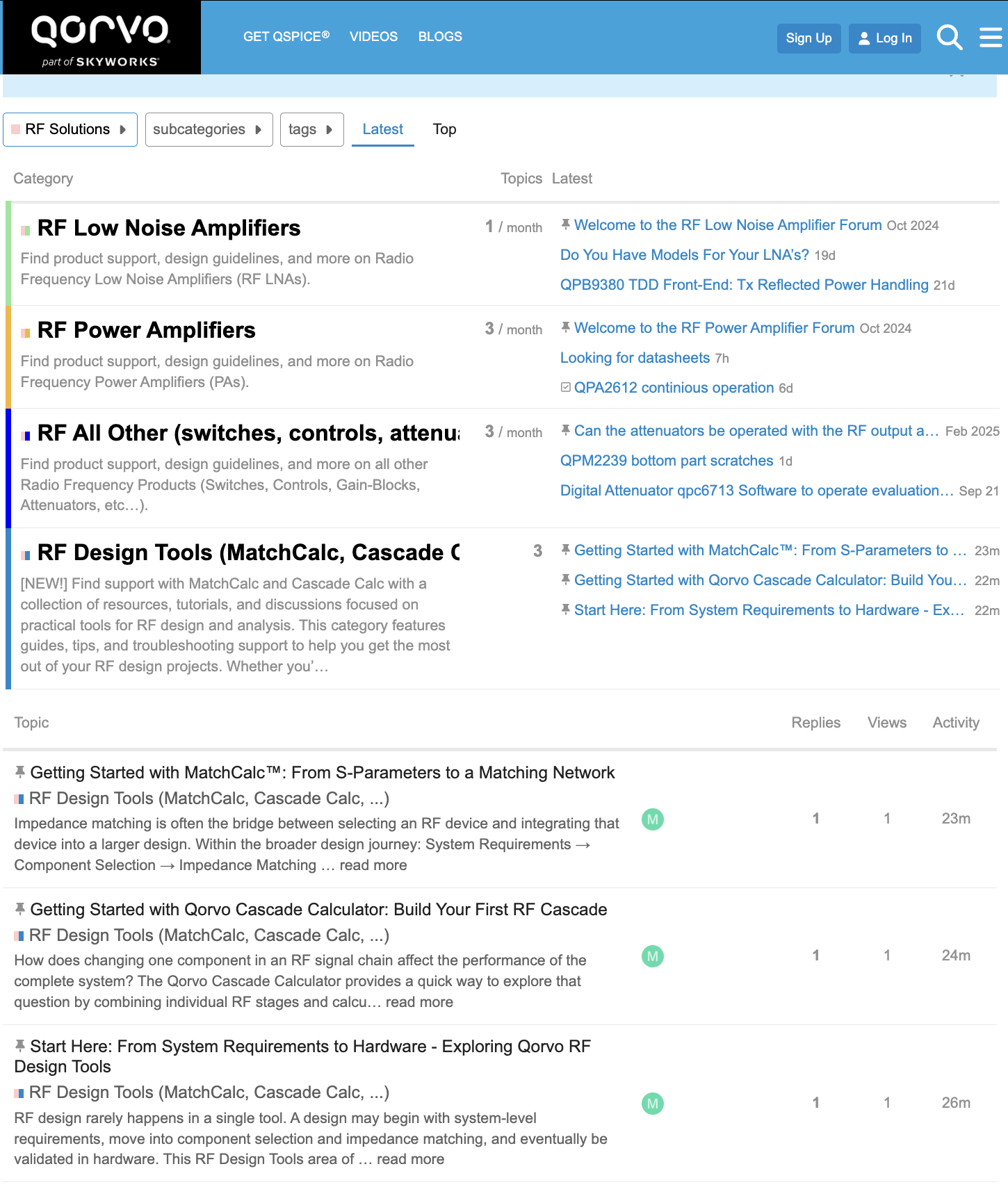Open 'Can the attenuators be operated' topic
The image size is (1008, 1187).
[757, 431]
